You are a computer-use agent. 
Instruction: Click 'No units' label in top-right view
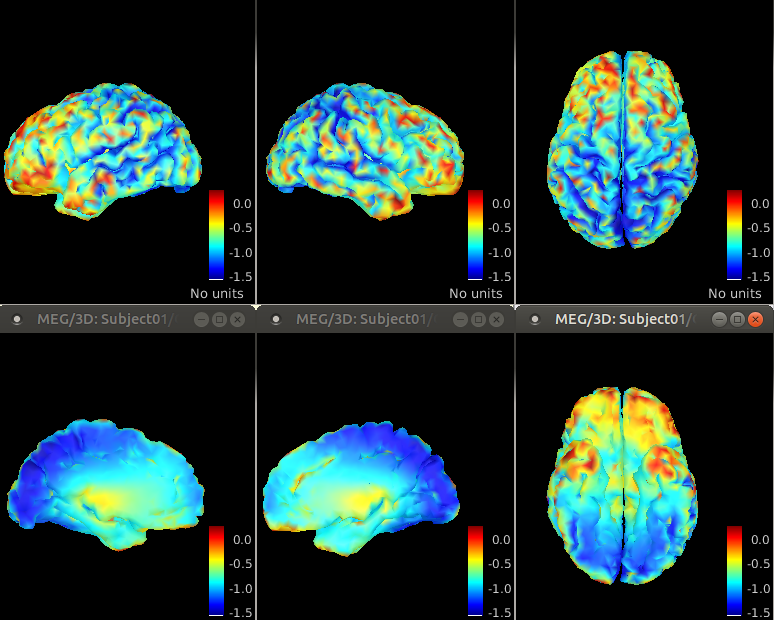coord(735,294)
